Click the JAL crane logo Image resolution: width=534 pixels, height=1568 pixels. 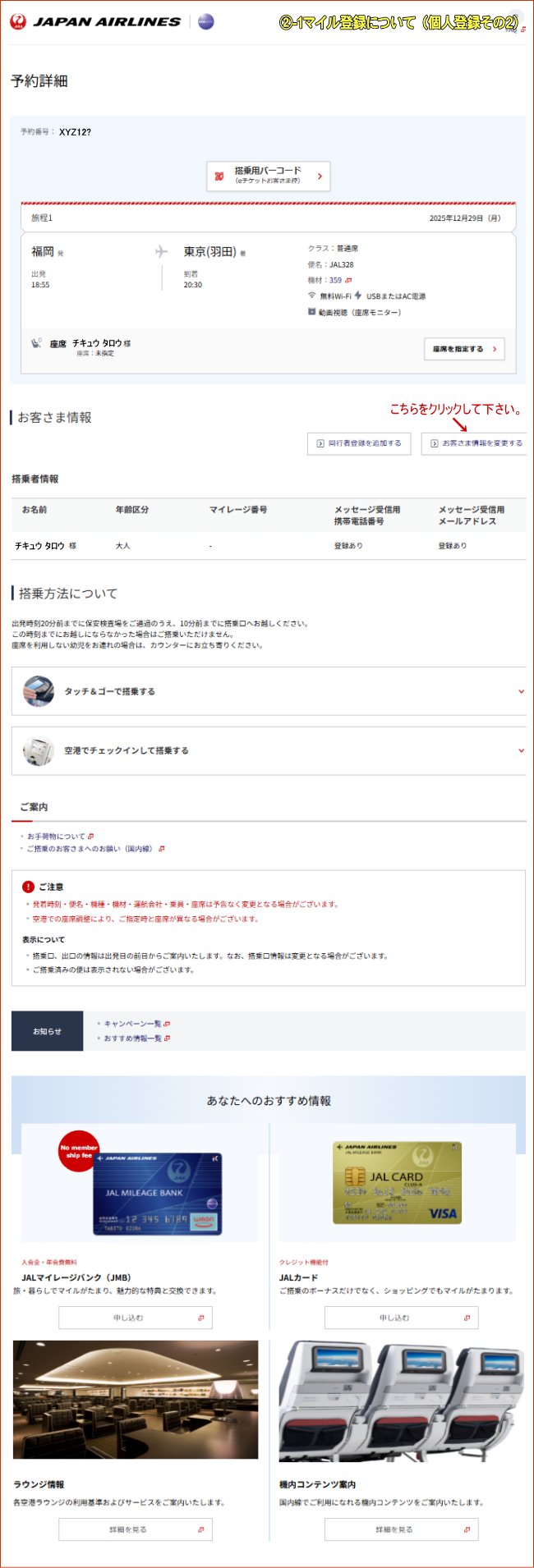tap(17, 22)
